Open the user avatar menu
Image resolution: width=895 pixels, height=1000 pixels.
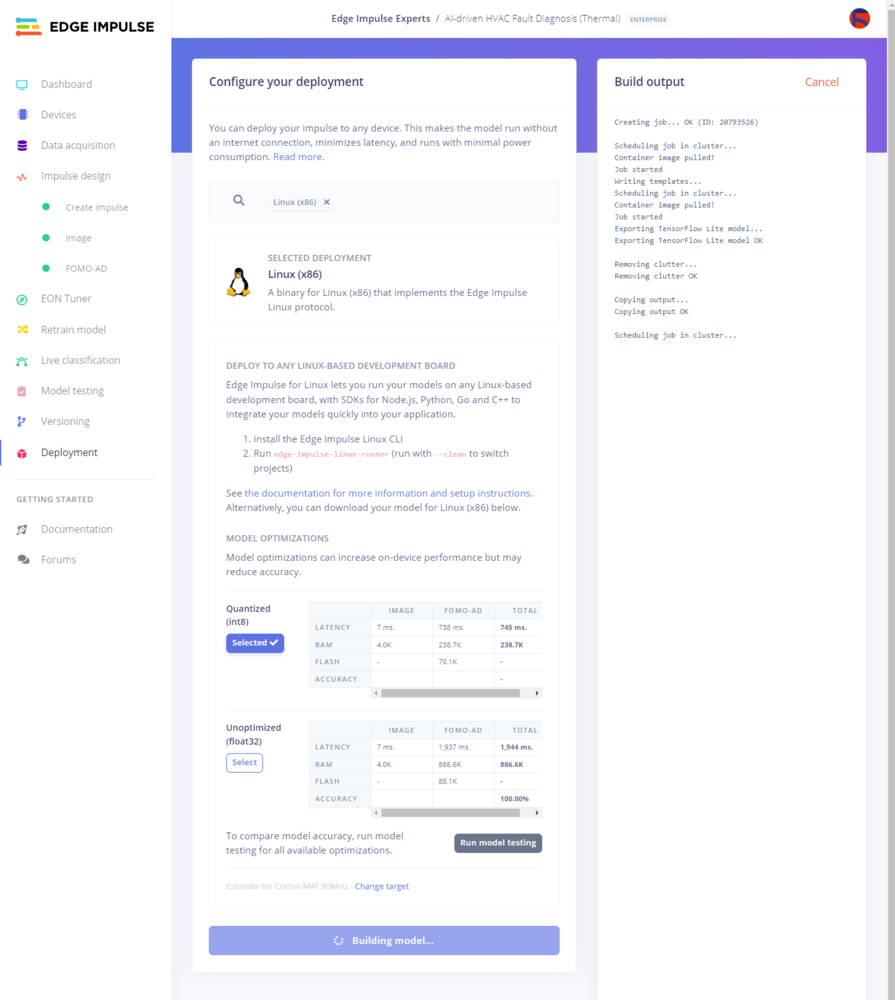click(x=859, y=18)
